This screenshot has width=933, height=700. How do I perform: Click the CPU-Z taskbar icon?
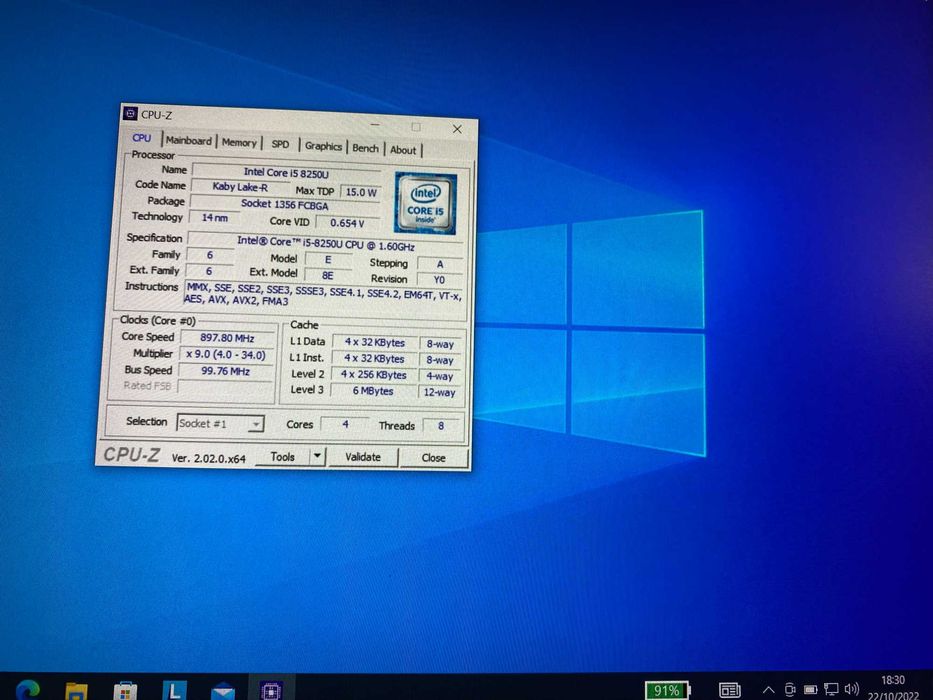point(271,690)
